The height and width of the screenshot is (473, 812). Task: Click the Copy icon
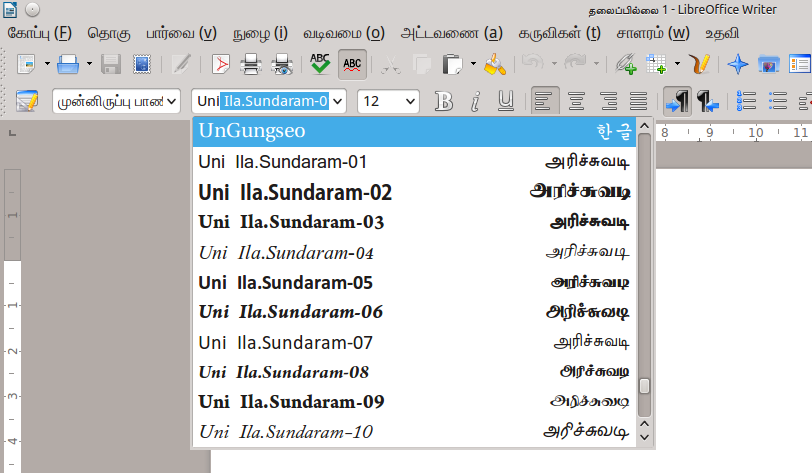point(422,64)
